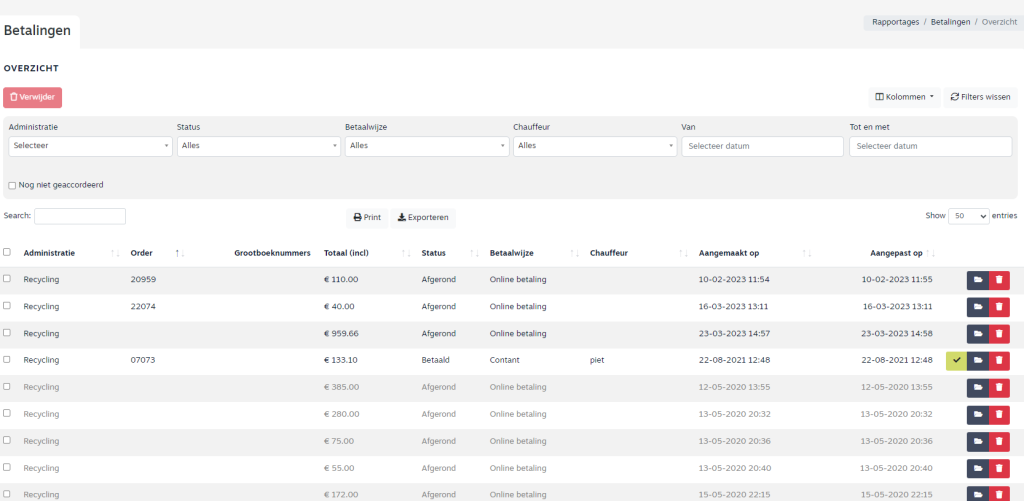Open the Van date picker field

pyautogui.click(x=762, y=146)
